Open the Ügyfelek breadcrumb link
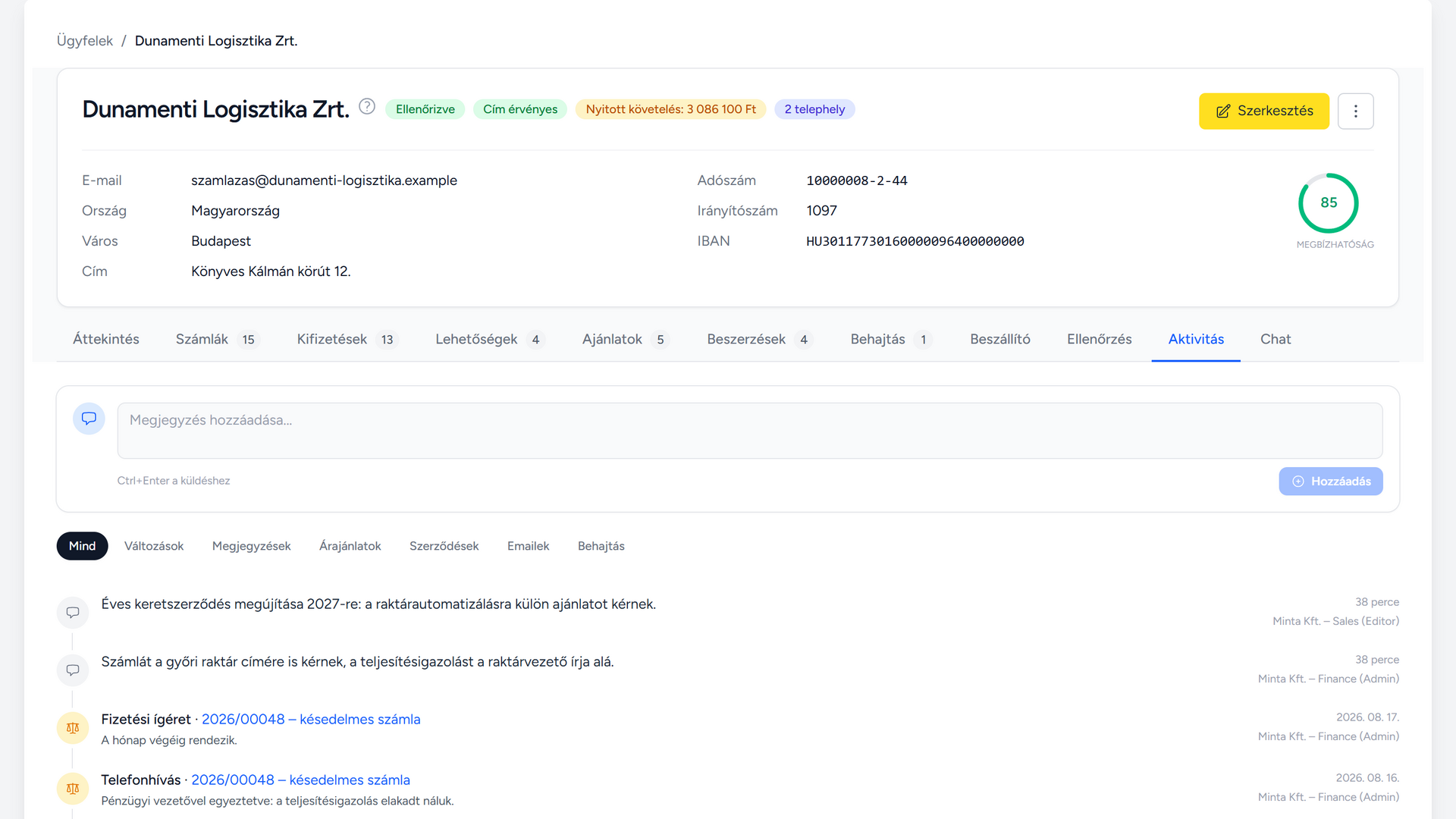Screen dimensions: 1456x819 click(85, 41)
